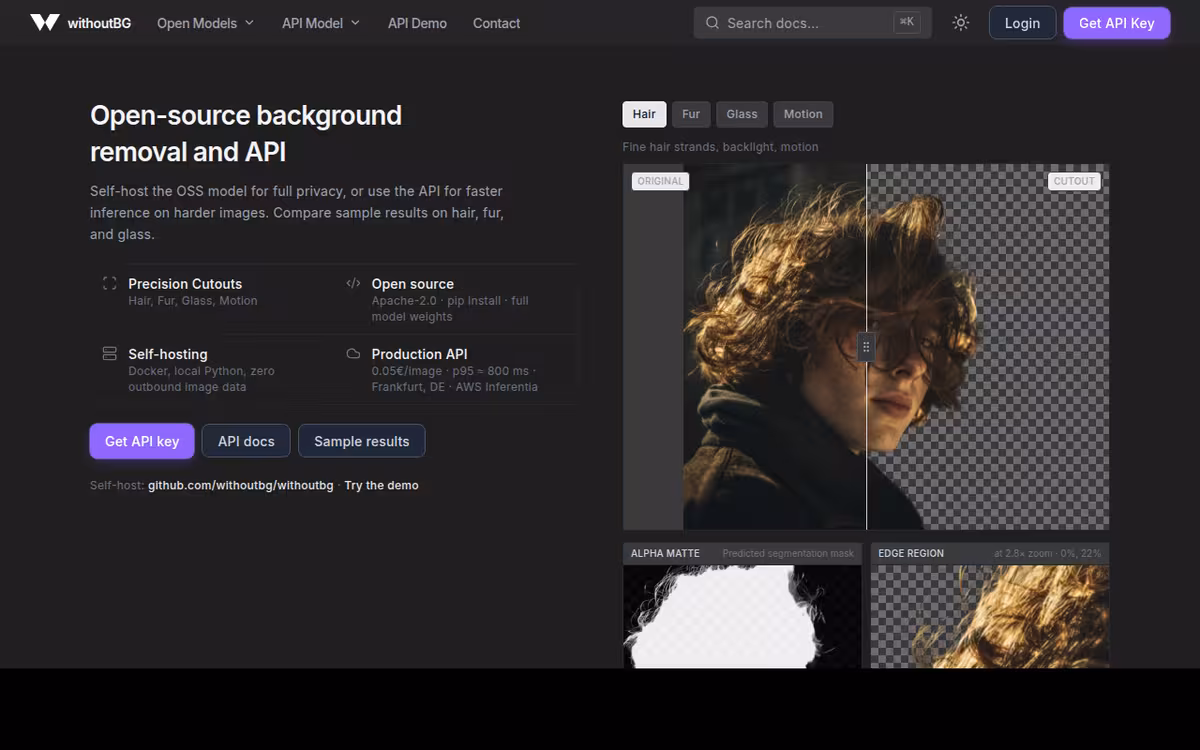Open the API Demo page
Viewport: 1200px width, 750px height.
coord(417,22)
